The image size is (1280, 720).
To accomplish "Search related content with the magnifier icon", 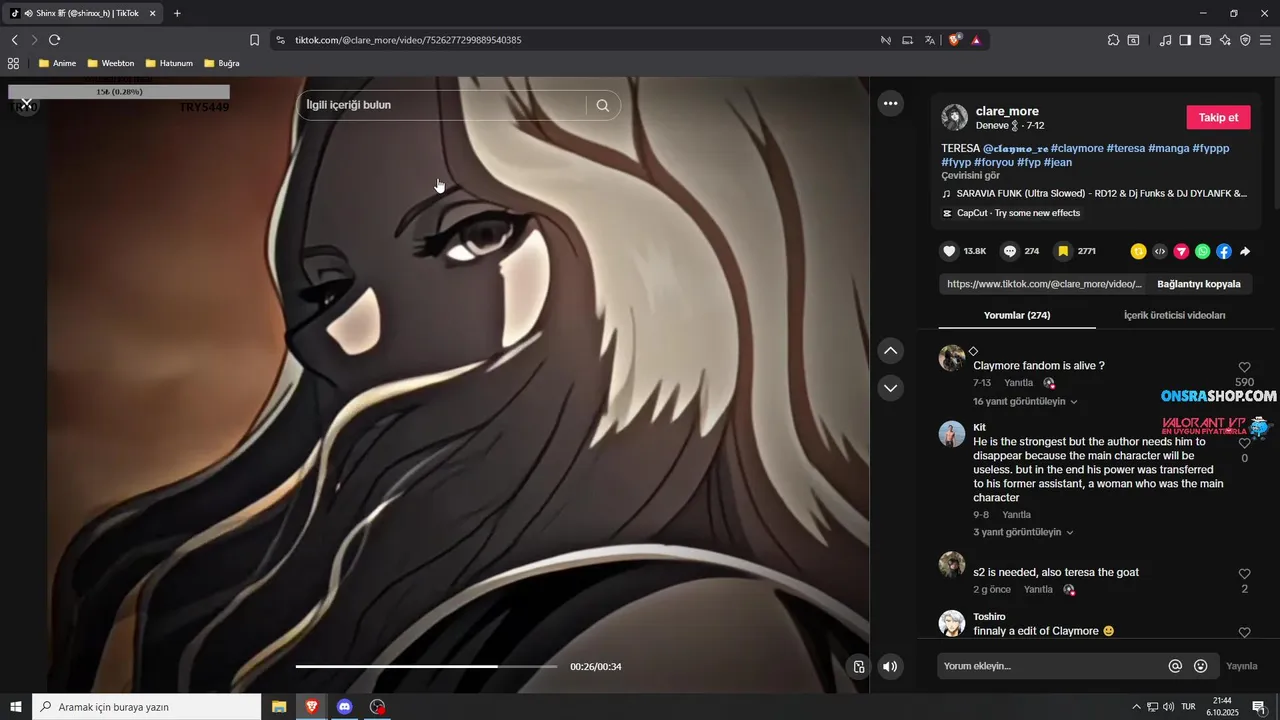I will coord(603,105).
